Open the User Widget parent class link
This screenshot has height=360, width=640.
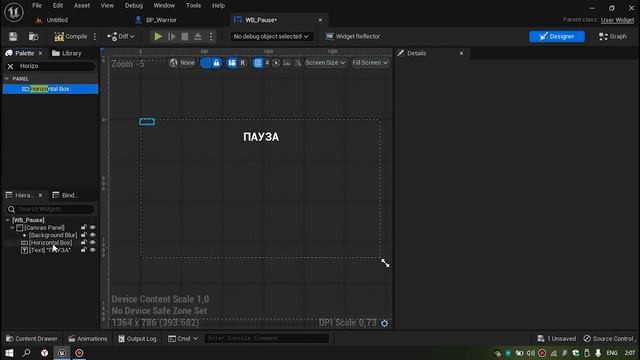[x=617, y=20]
